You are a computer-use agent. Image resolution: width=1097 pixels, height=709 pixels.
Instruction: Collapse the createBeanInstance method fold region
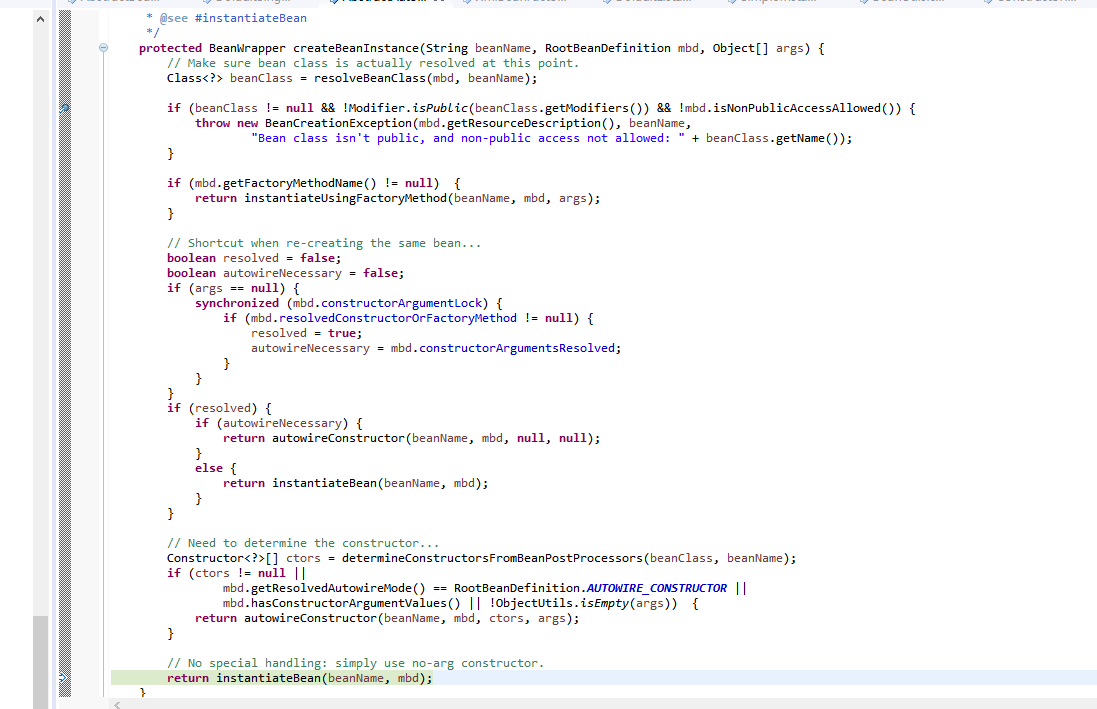pos(103,47)
